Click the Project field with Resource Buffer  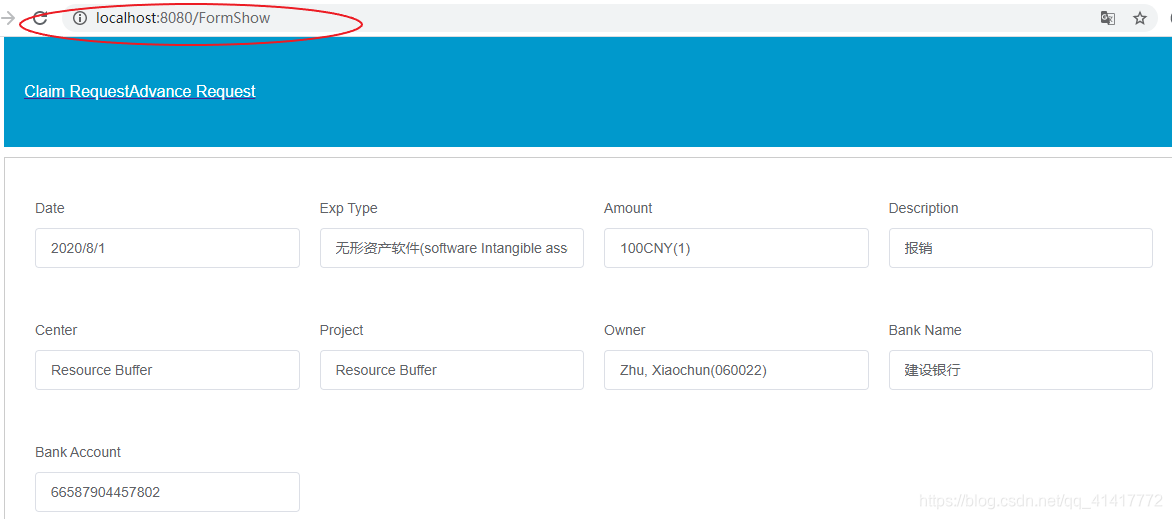(451, 370)
